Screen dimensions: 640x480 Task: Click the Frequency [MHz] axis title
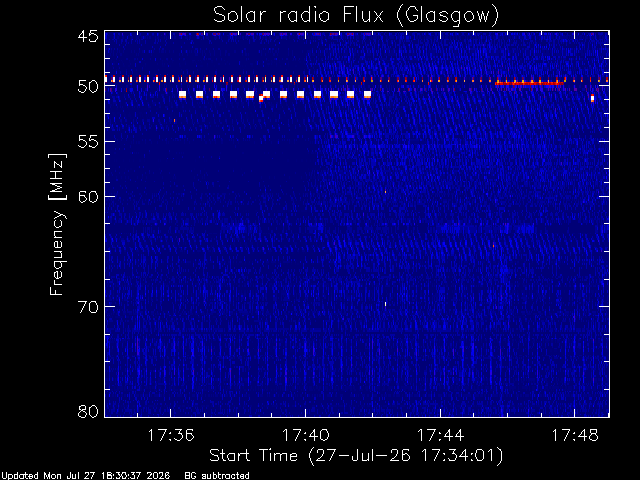pyautogui.click(x=57, y=224)
